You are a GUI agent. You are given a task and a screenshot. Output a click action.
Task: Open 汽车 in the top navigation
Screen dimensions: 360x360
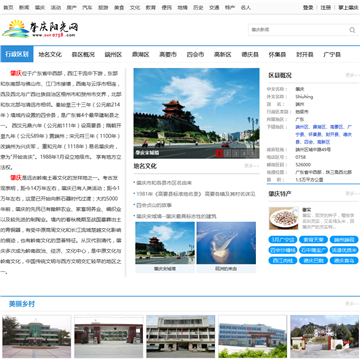pyautogui.click(x=87, y=7)
